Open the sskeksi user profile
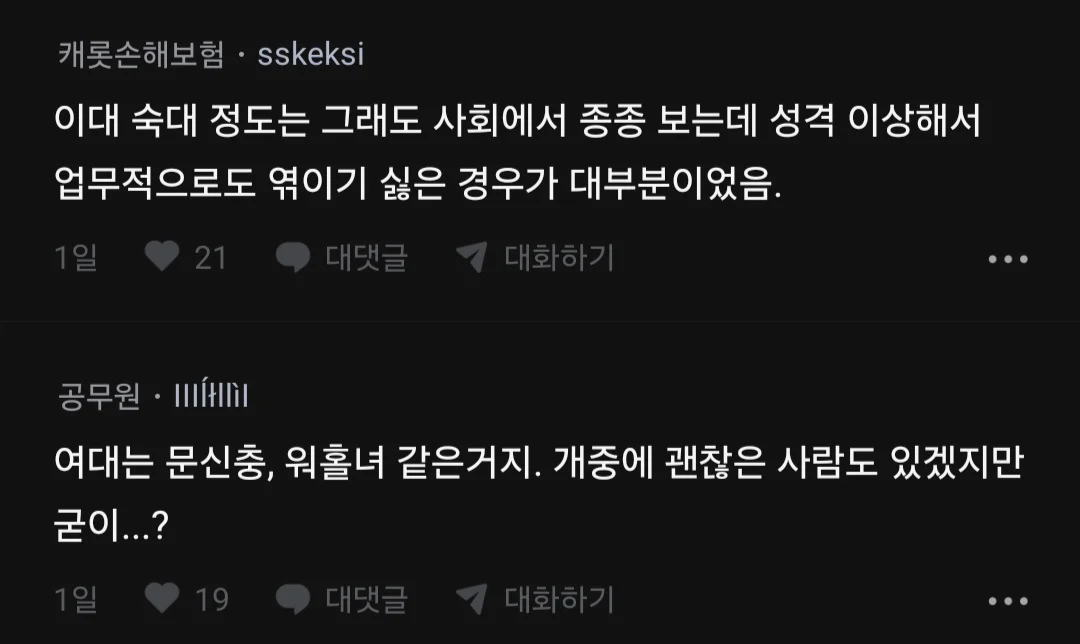1080x644 pixels. [311, 55]
